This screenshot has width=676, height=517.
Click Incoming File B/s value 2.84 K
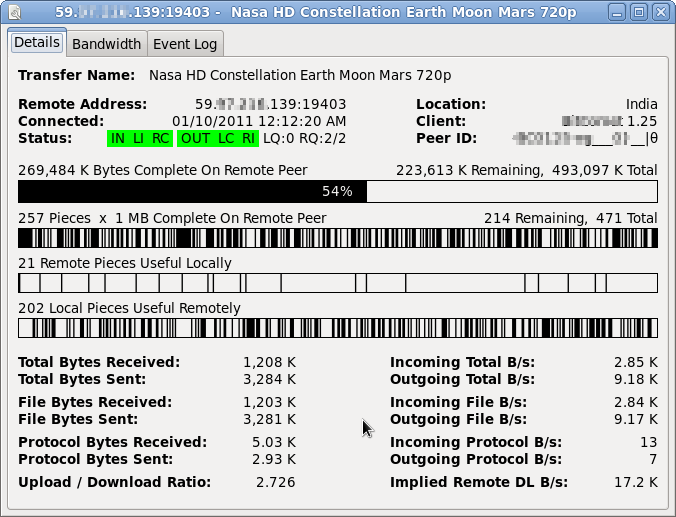point(636,402)
